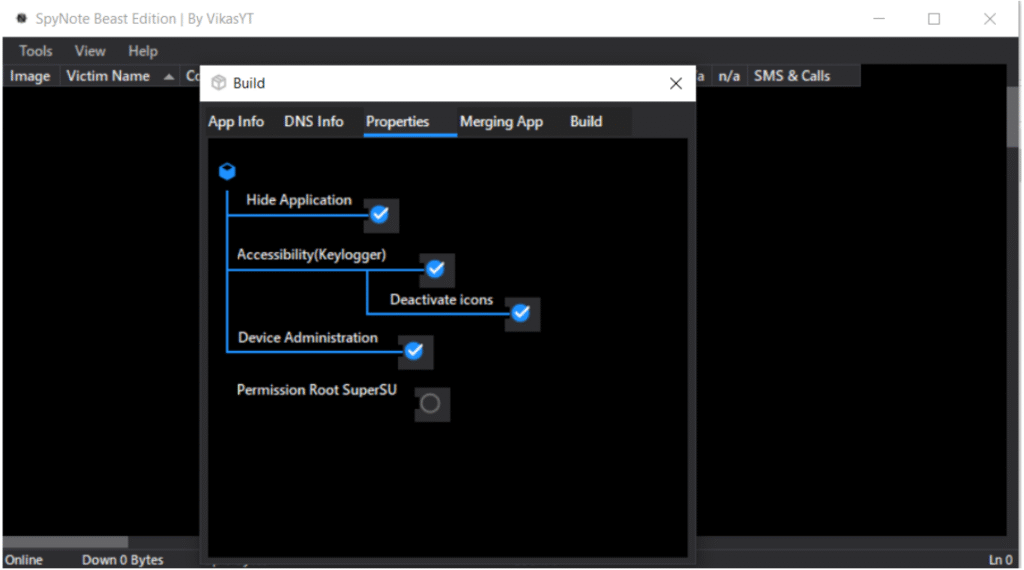Click the horizontal scrollbar at the bottom
1024x570 pixels.
coord(66,542)
